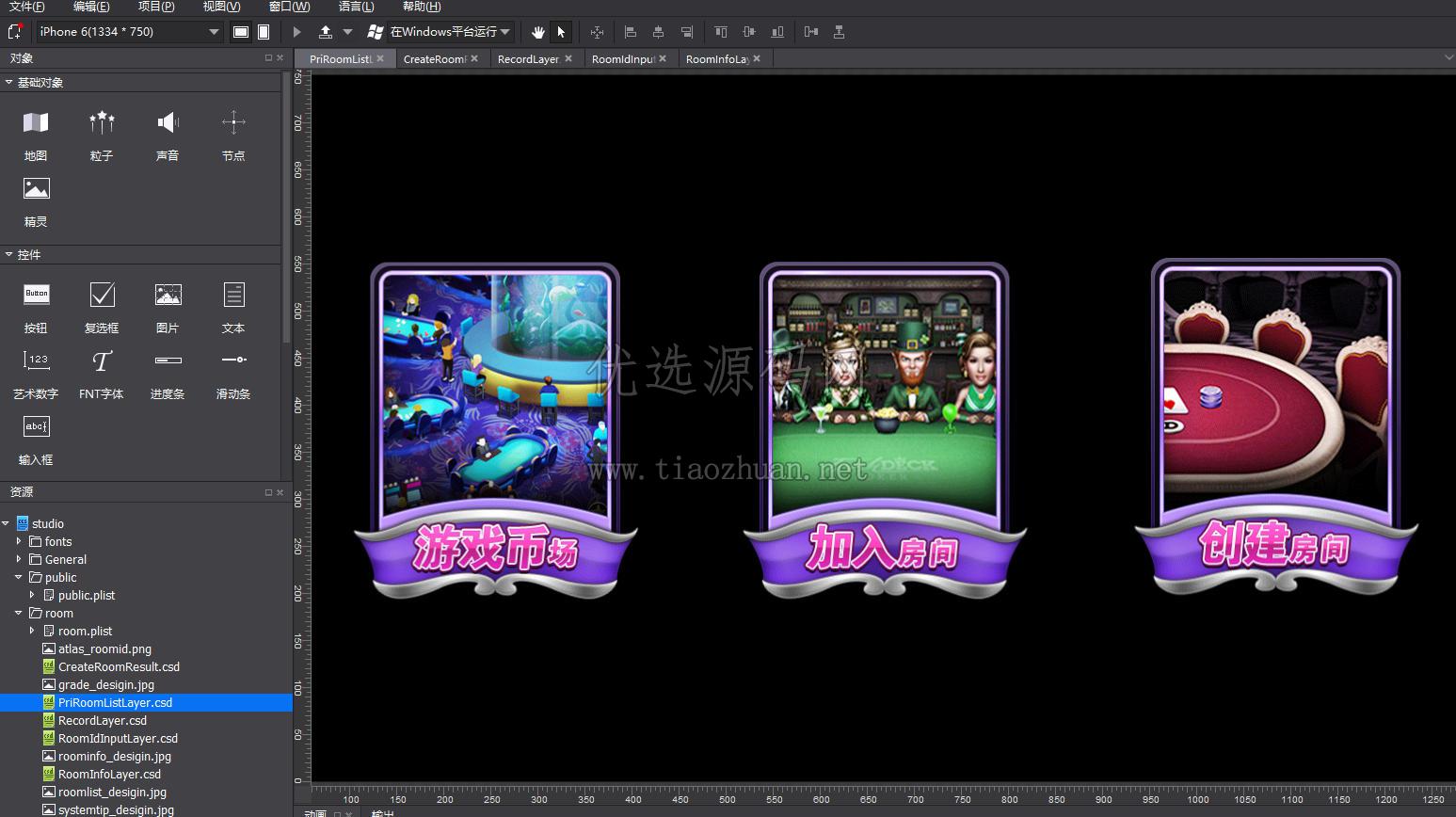Screen dimensions: 1456x817
Task: Pick the checkbox (复选框) widget
Action: coord(102,307)
